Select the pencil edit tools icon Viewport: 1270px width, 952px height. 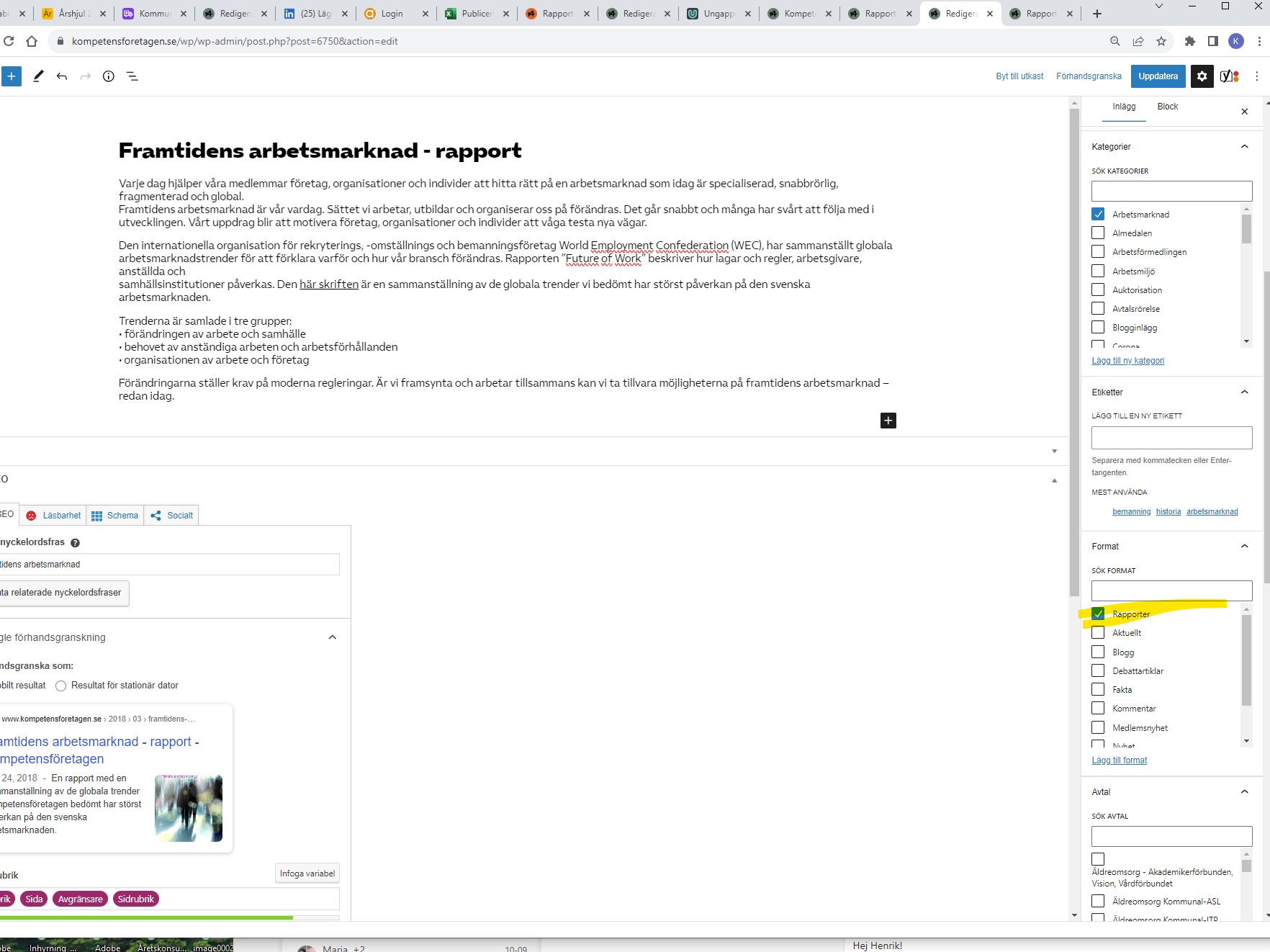click(38, 76)
